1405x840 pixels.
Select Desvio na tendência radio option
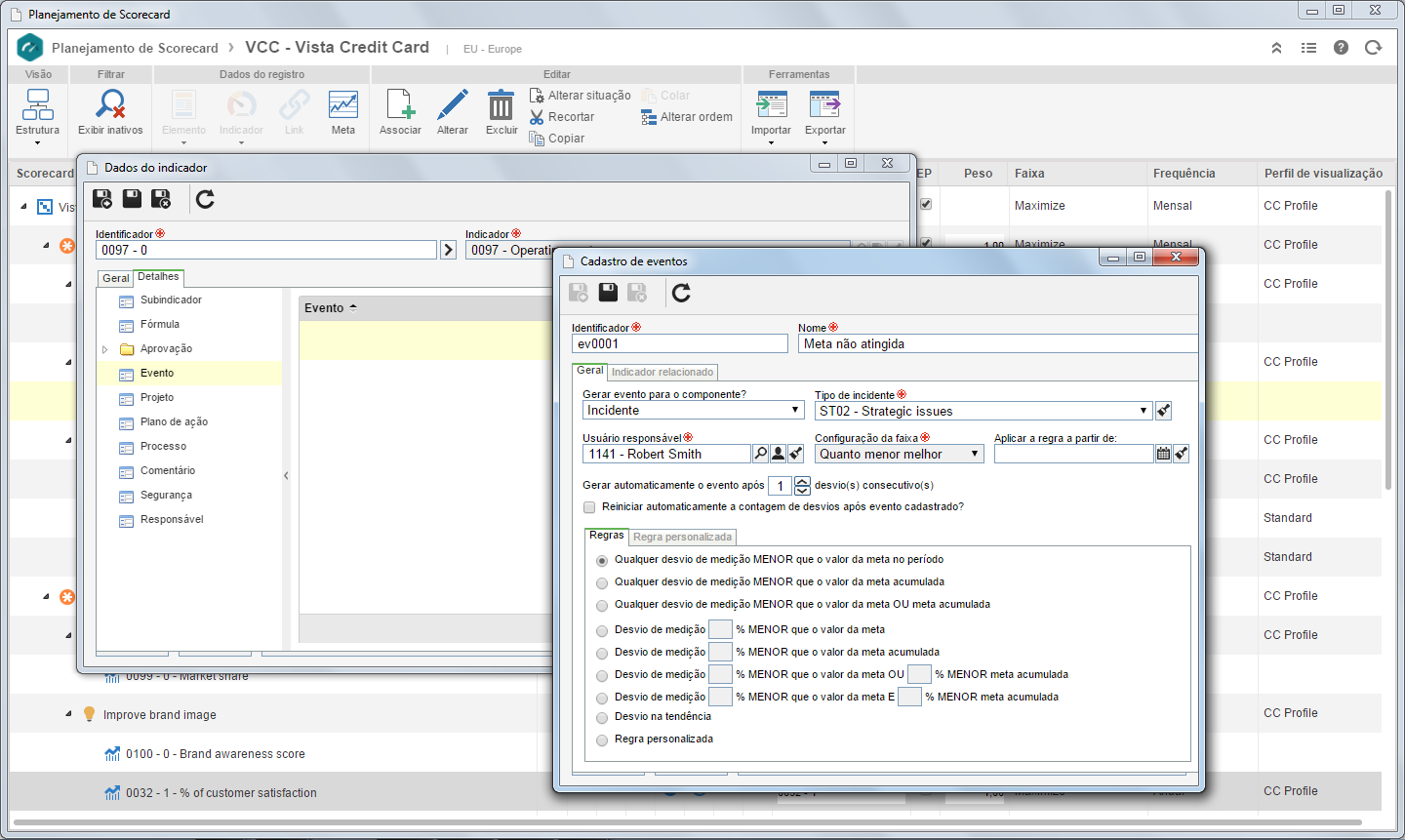602,718
